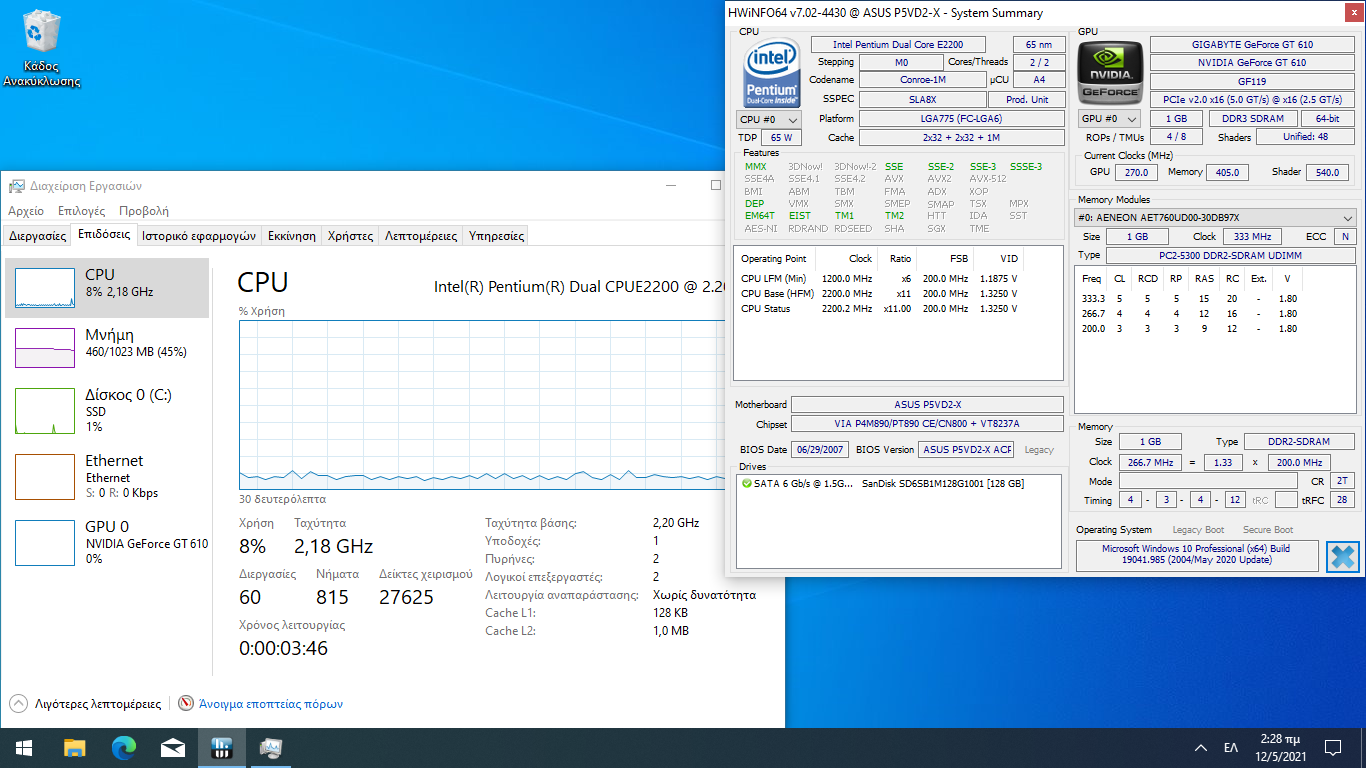Click the EIST feature label in HWiNFO
Viewport: 1366px width, 768px height.
(x=800, y=216)
